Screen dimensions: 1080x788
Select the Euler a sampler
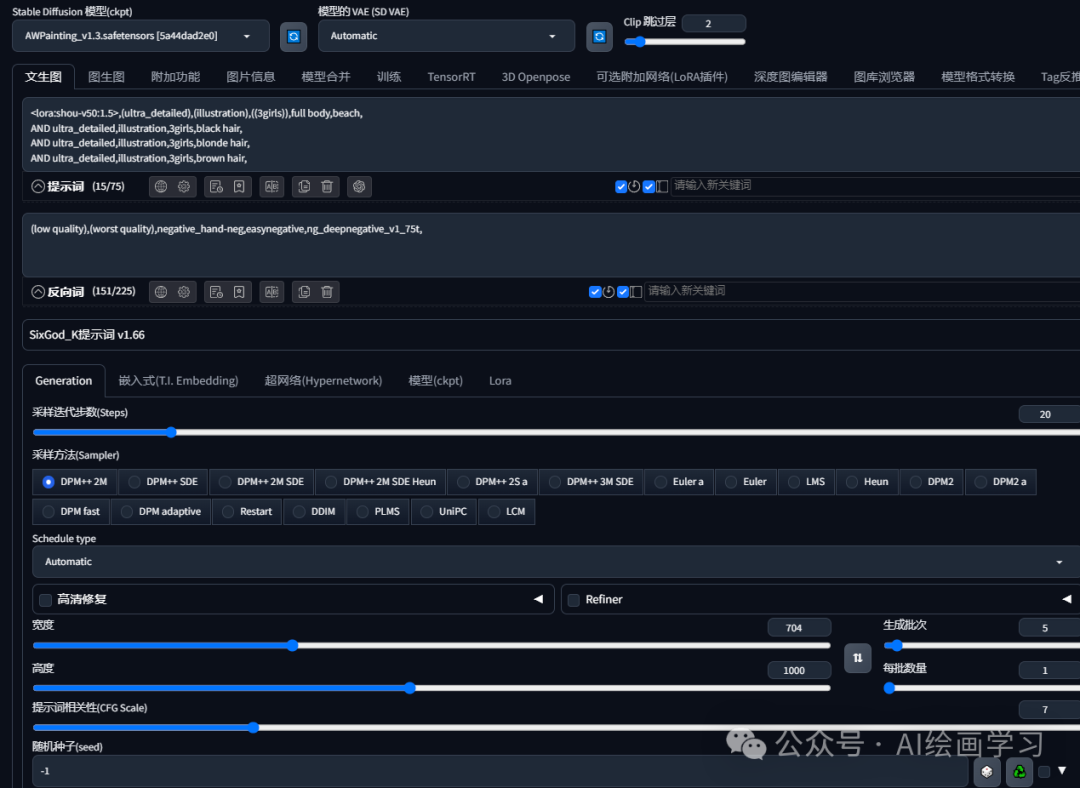click(679, 481)
